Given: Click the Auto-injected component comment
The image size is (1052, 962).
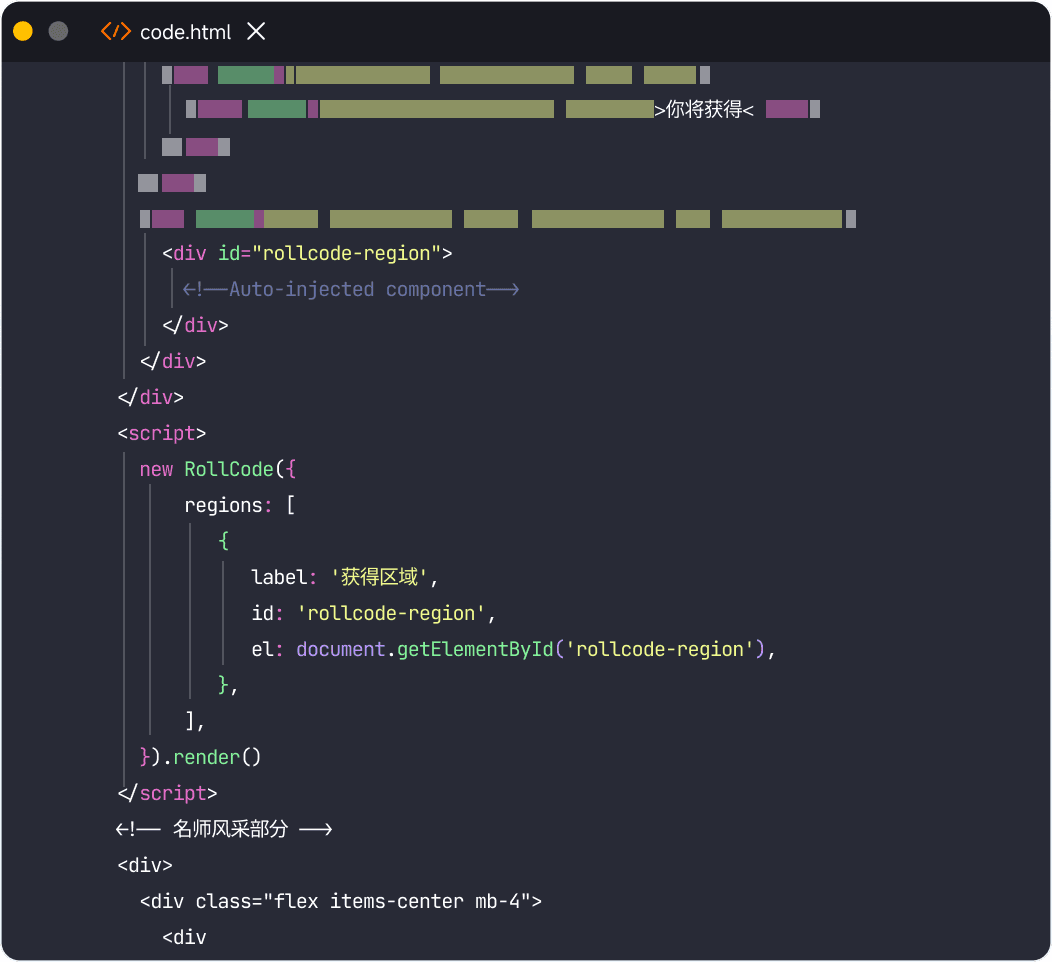Looking at the screenshot, I should 351,289.
